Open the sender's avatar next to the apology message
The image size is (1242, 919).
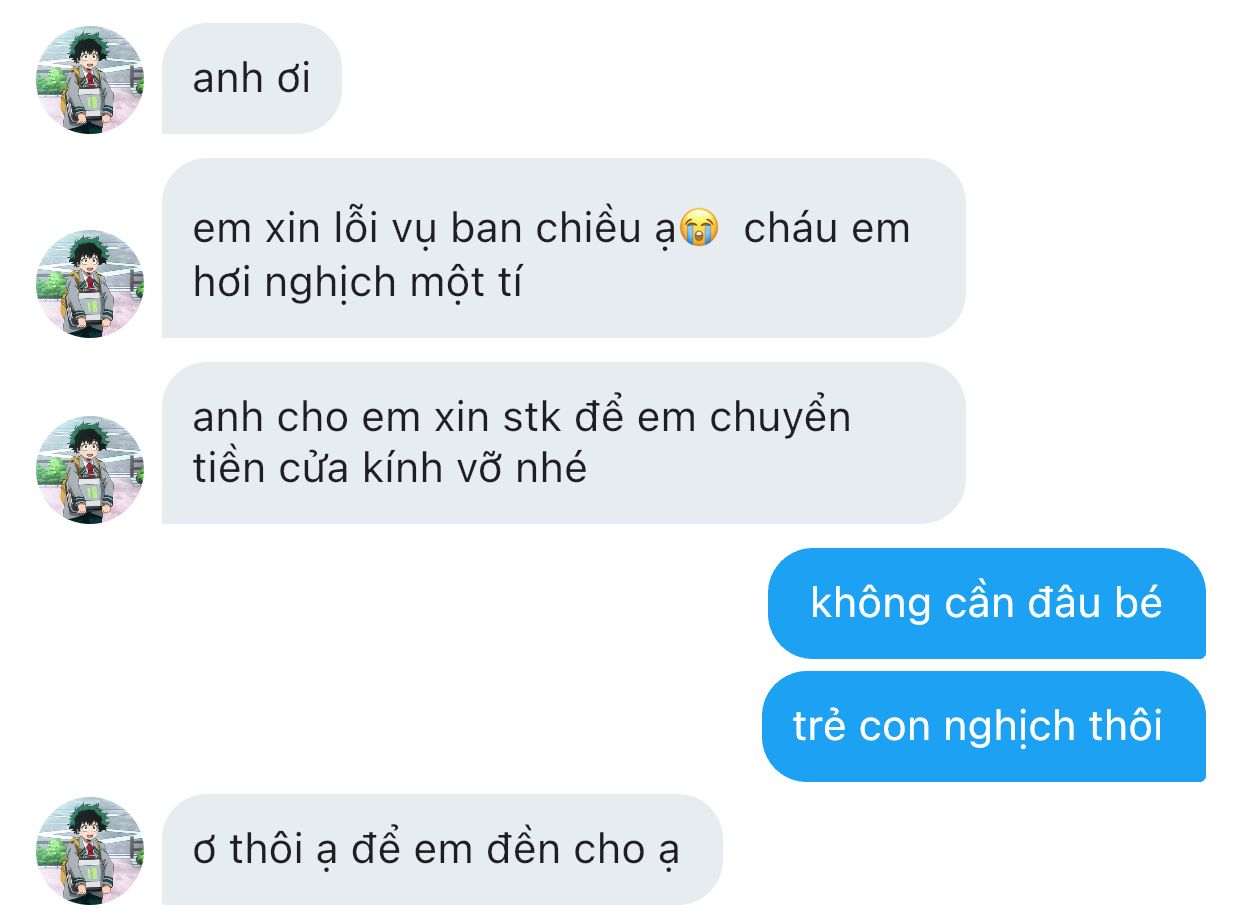[x=90, y=284]
